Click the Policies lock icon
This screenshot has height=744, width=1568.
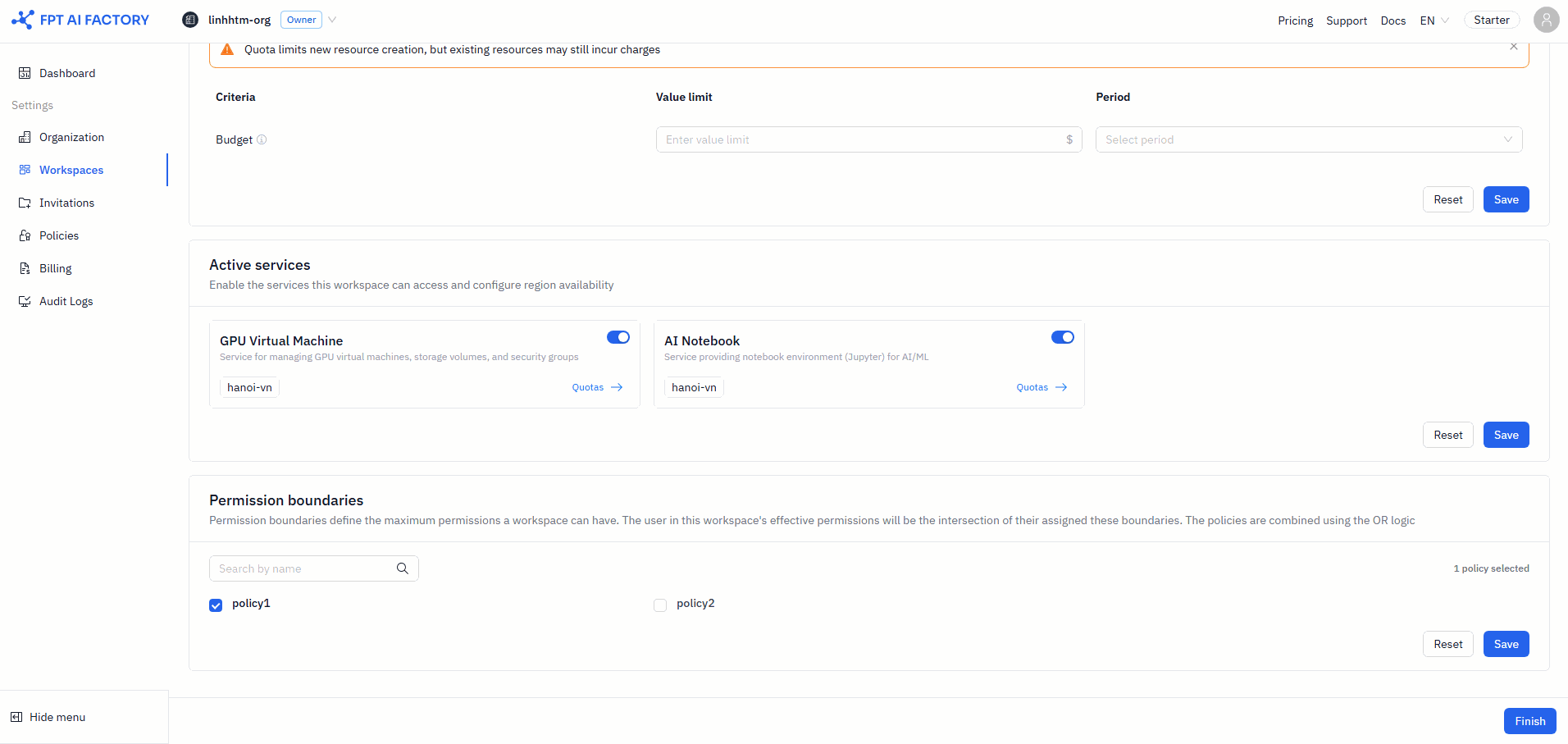[25, 235]
